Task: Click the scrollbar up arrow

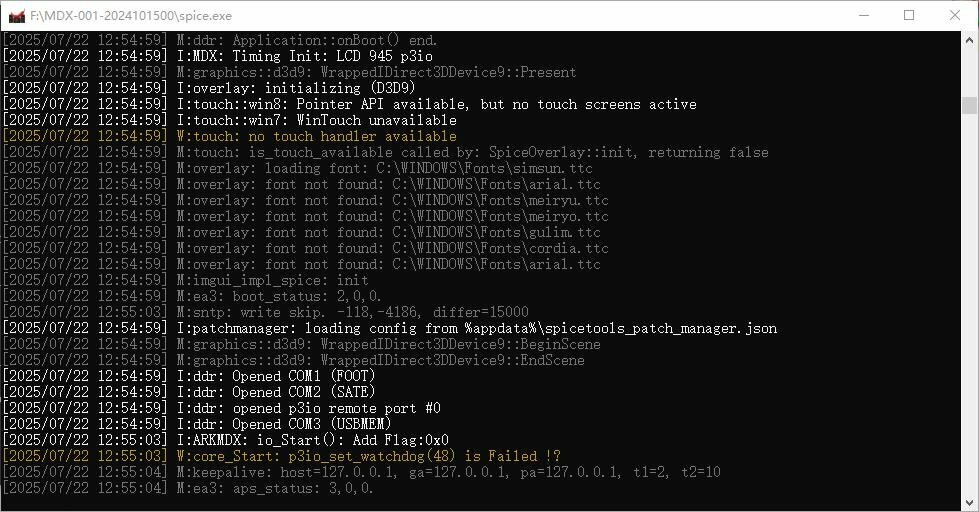Action: coord(969,40)
